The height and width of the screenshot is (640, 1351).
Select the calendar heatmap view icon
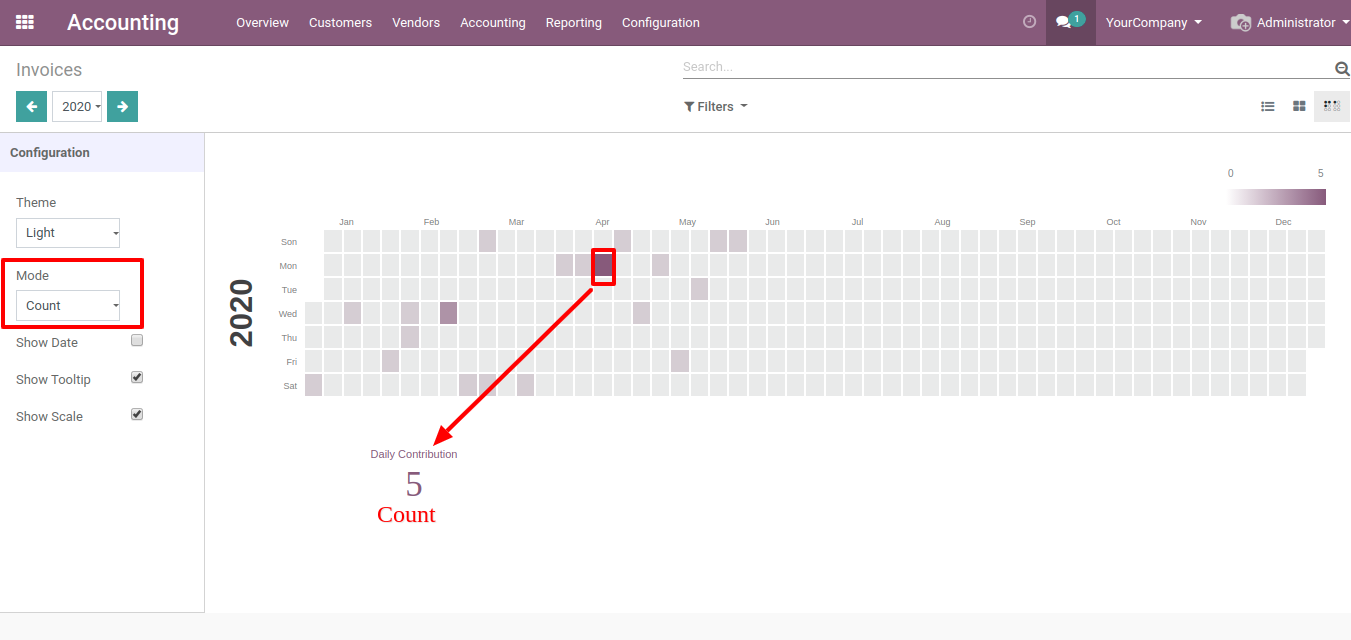pyautogui.click(x=1331, y=106)
